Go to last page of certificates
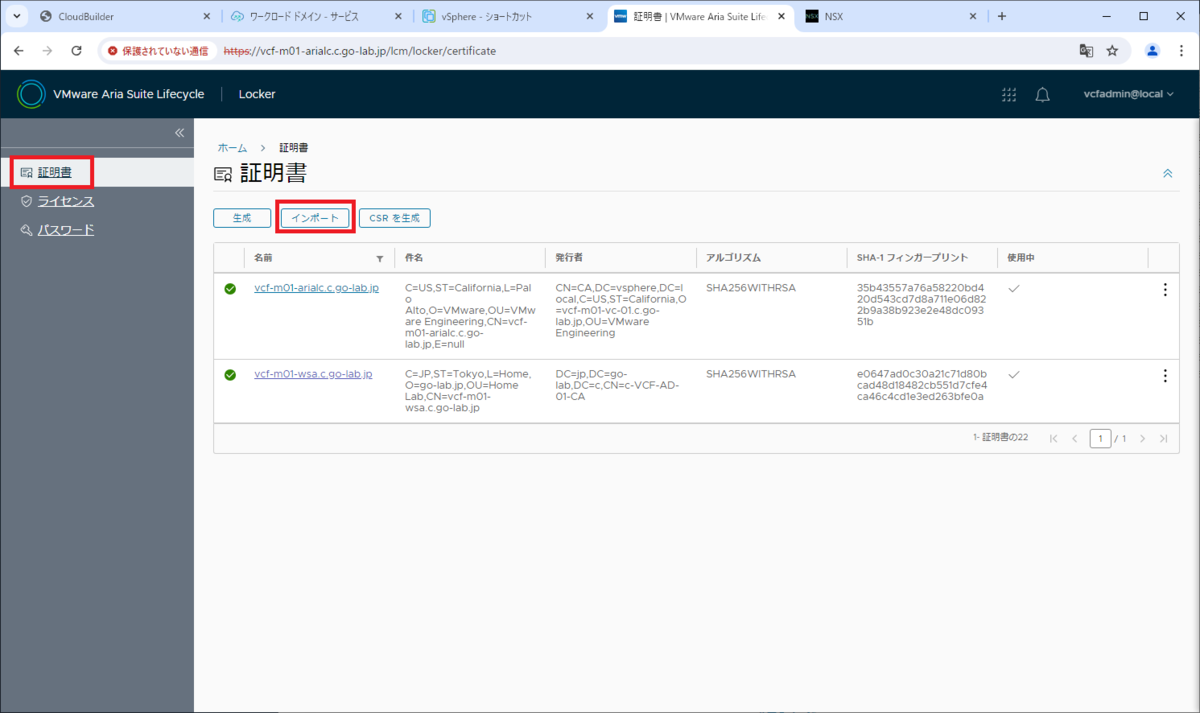The height and width of the screenshot is (713, 1200). (x=1164, y=439)
